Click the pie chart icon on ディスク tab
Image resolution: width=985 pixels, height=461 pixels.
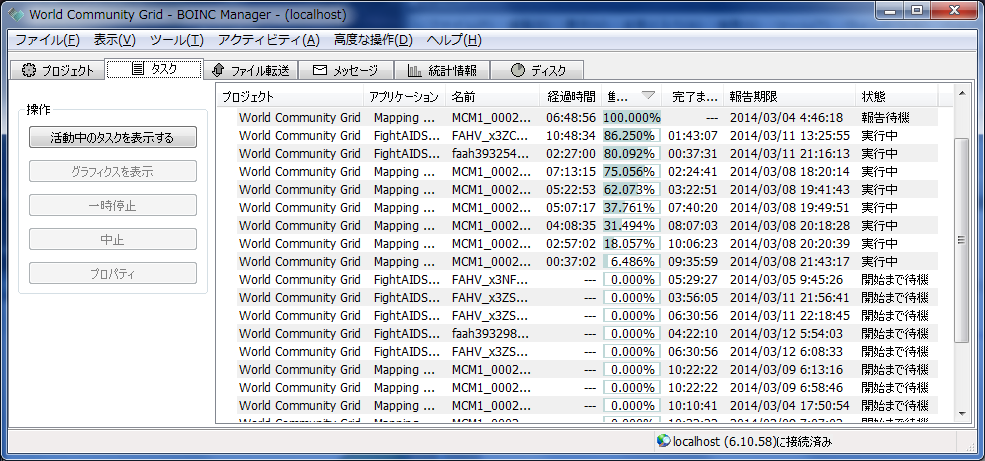coord(518,70)
